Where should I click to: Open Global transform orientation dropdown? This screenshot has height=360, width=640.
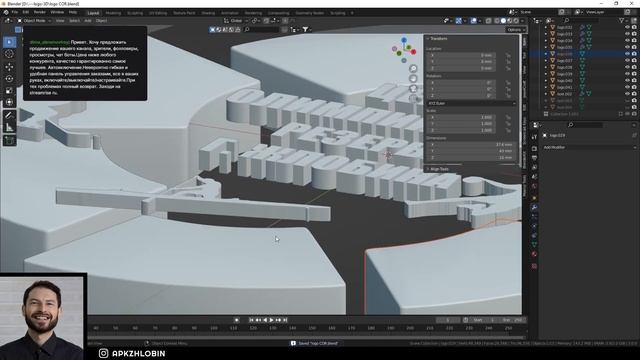[x=235, y=20]
